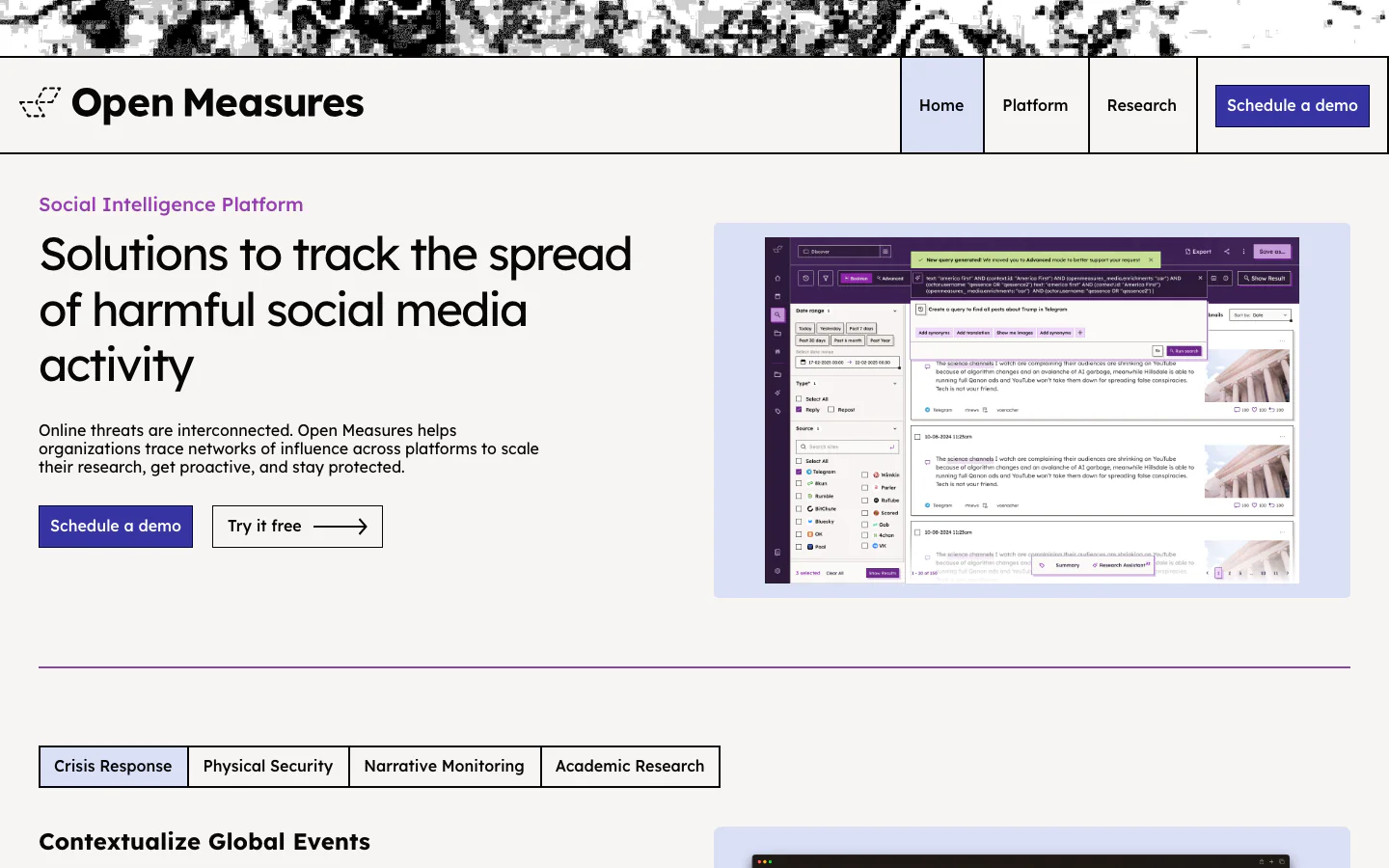Go to the next page arrow in preview pagination
This screenshot has width=1389, height=868.
coord(1287,573)
